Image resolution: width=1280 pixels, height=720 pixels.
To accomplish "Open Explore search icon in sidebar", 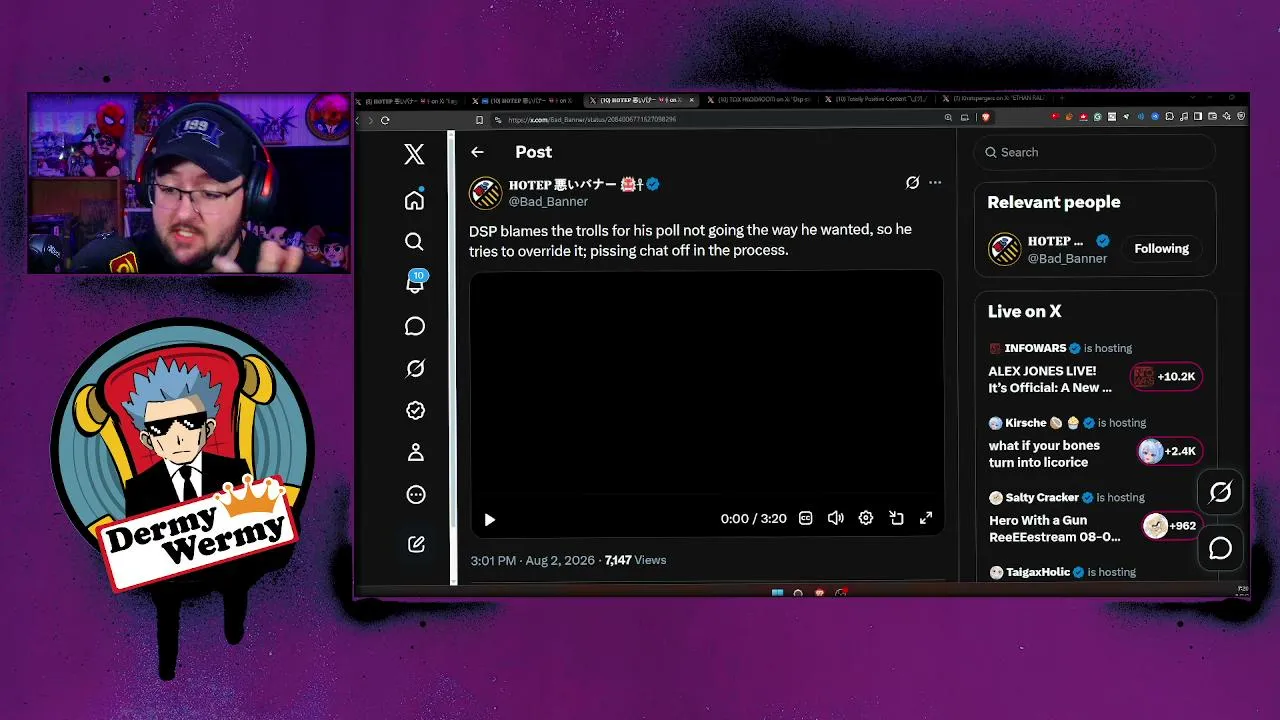I will click(x=414, y=242).
